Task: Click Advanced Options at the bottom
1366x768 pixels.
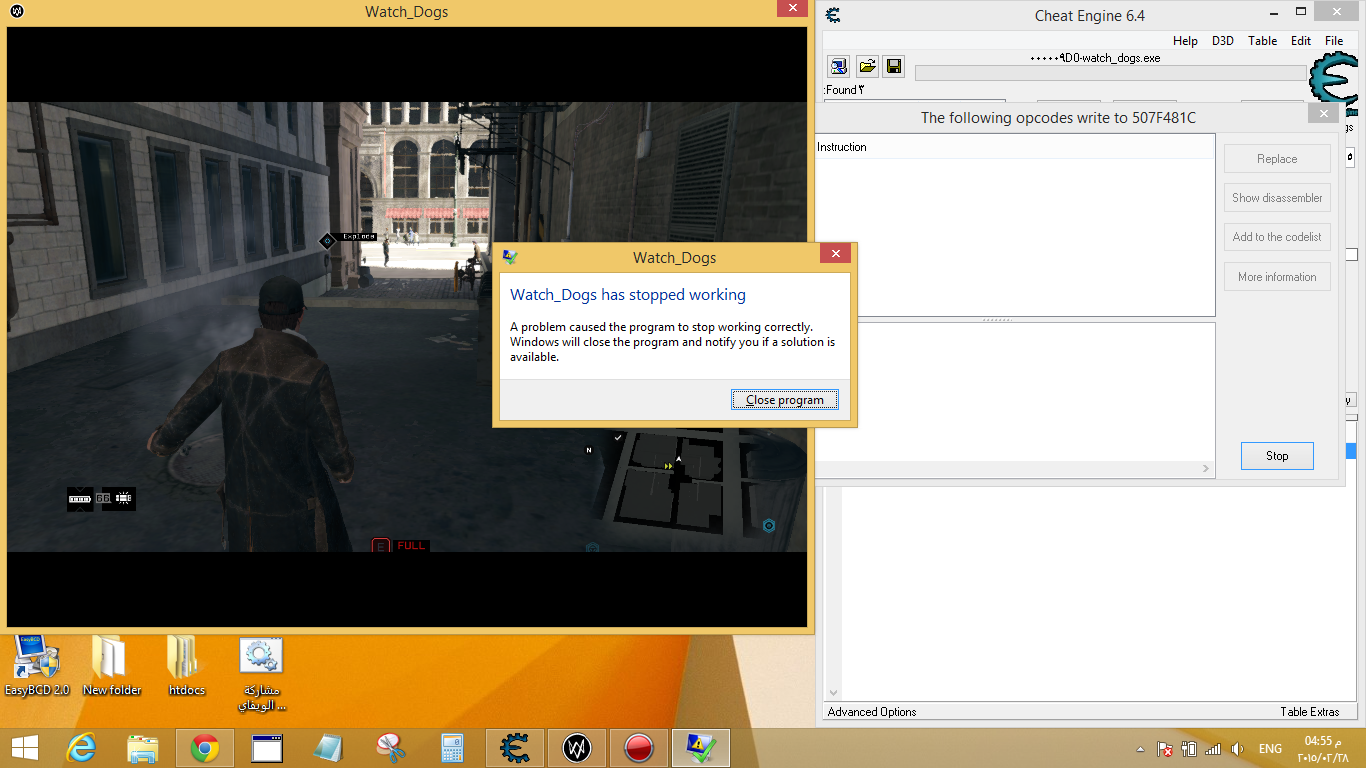Action: [x=872, y=712]
